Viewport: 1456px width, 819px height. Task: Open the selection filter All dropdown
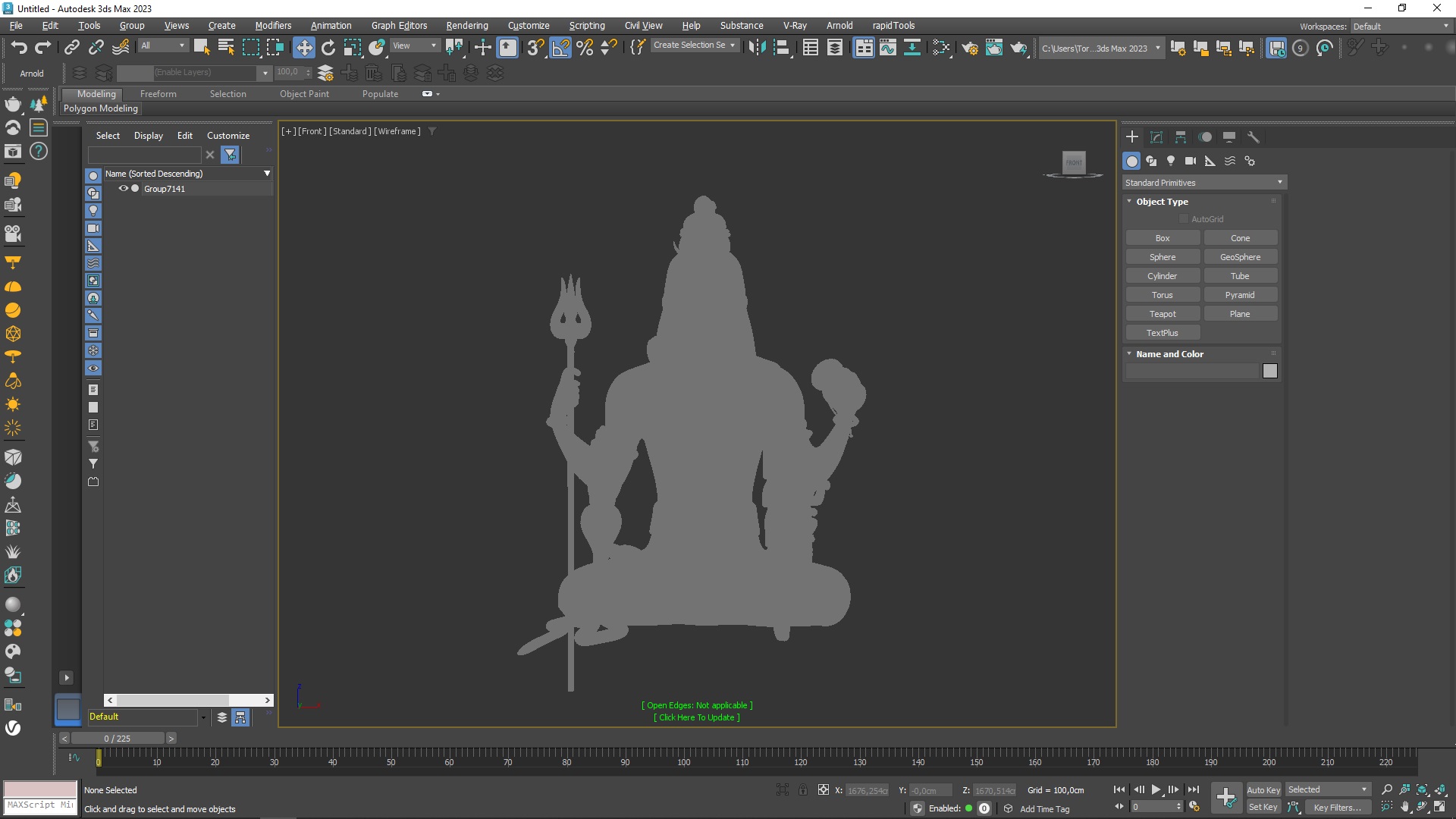point(162,45)
